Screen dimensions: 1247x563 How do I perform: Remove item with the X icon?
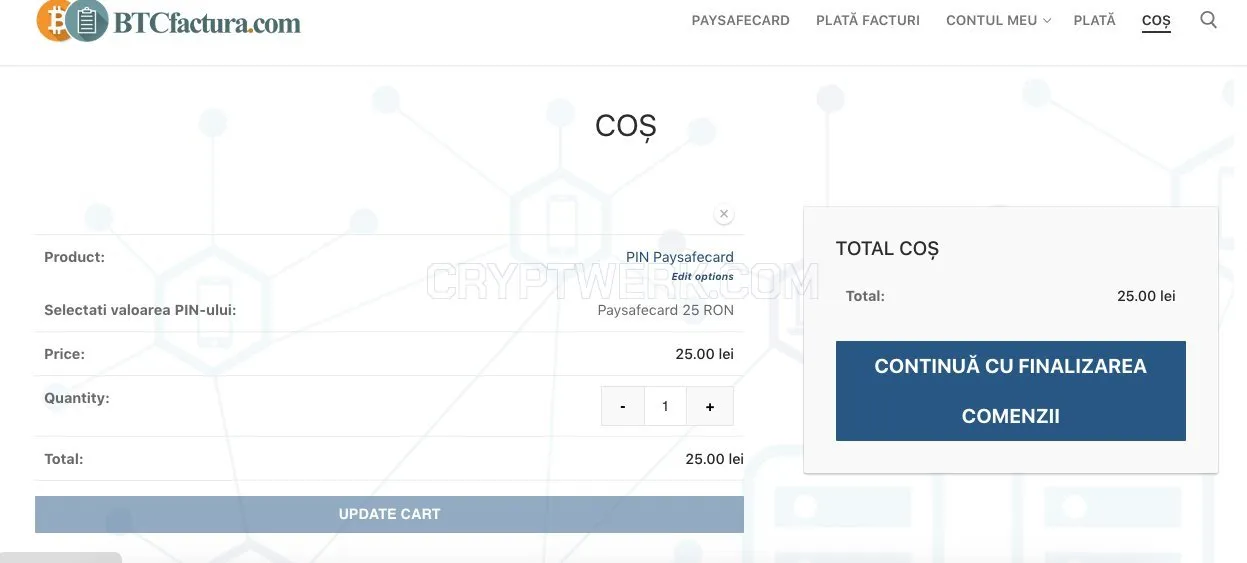[724, 214]
